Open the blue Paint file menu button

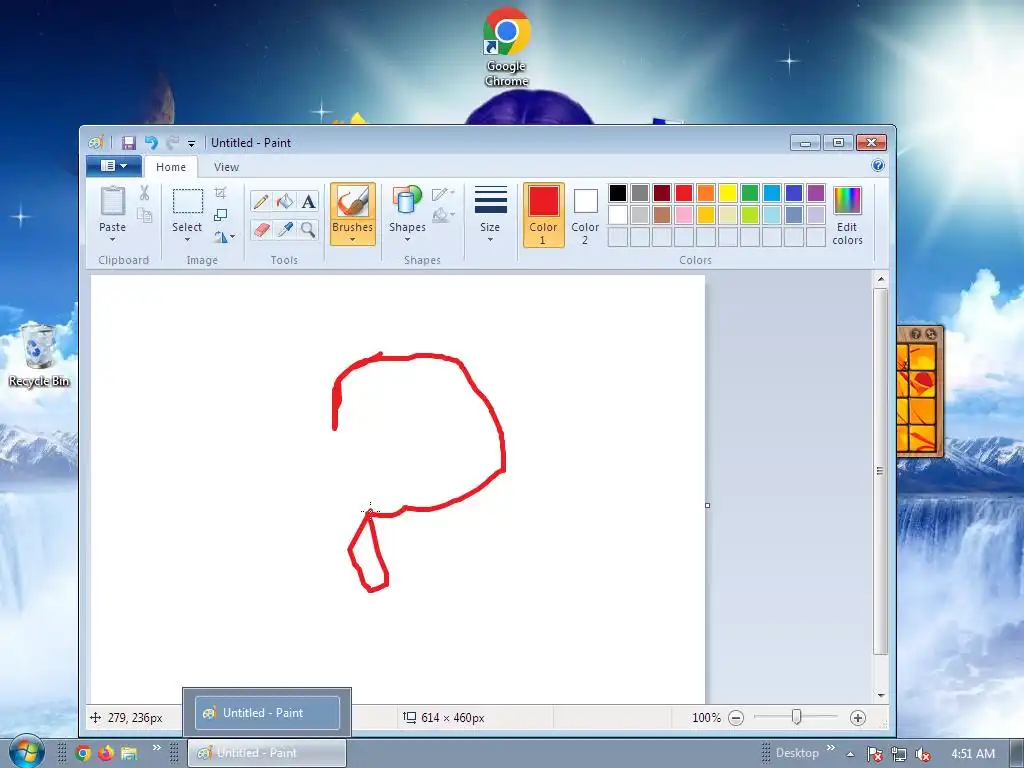click(114, 166)
